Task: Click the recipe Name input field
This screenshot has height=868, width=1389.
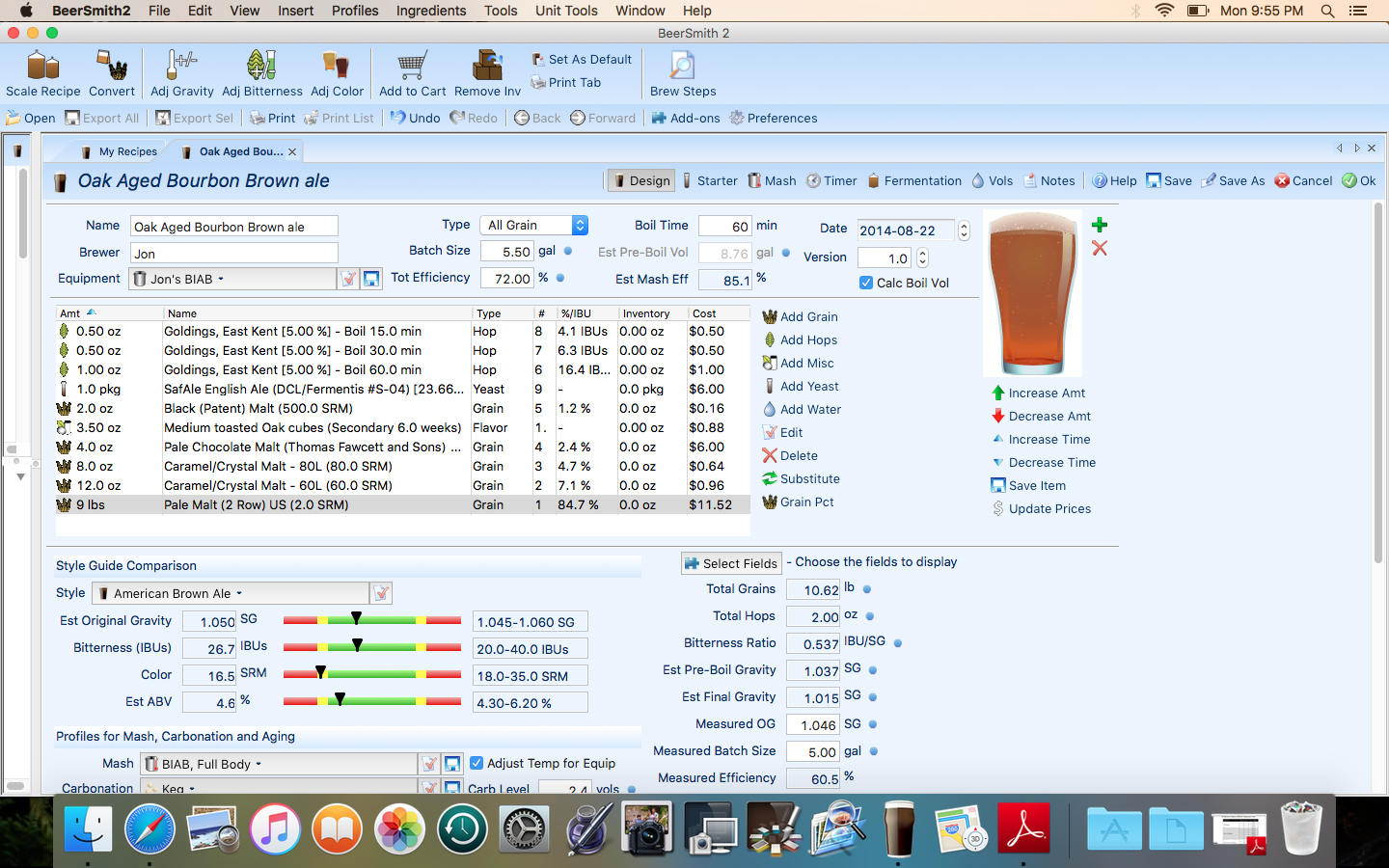Action: tap(234, 227)
